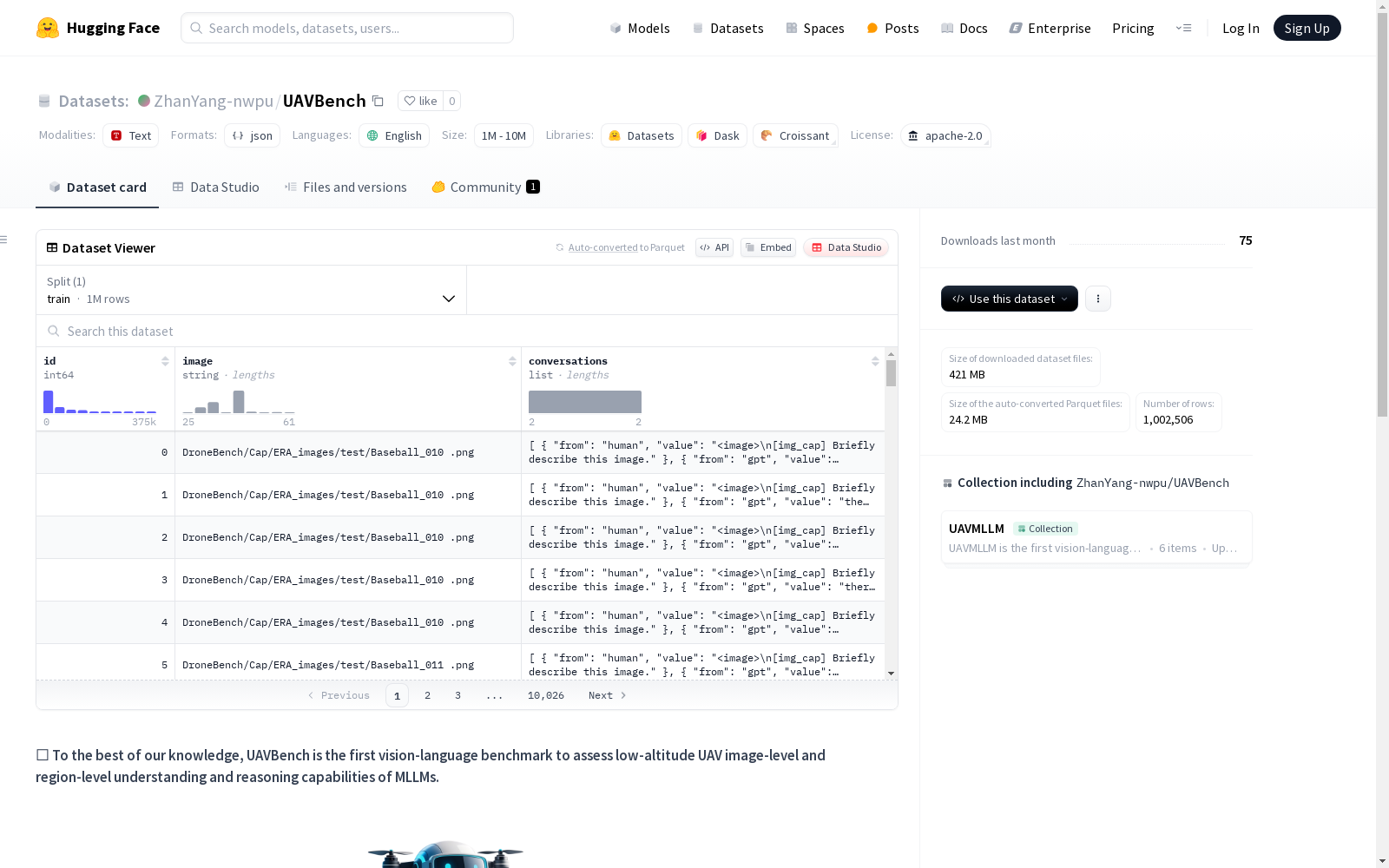Click the sort icon for id column

coord(165,361)
